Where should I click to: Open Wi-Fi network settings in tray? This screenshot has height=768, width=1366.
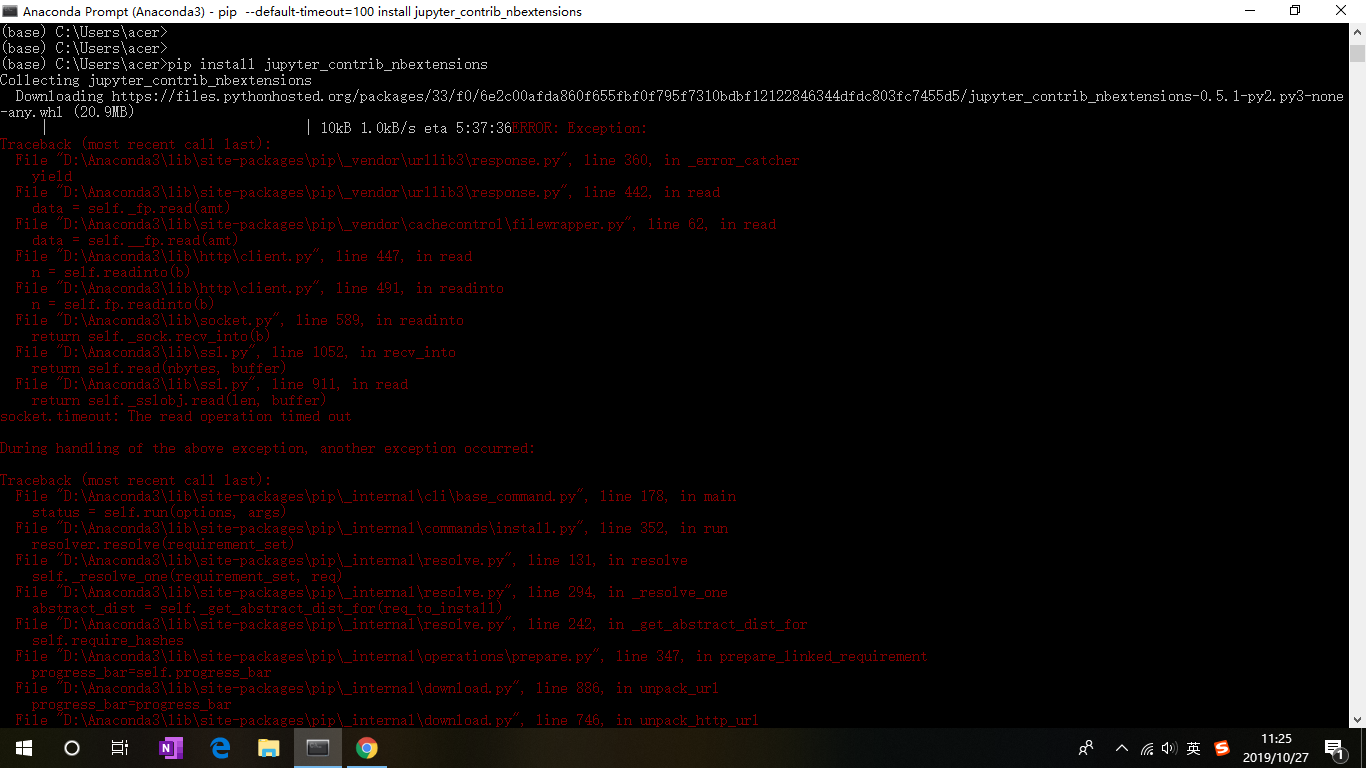pyautogui.click(x=1146, y=748)
